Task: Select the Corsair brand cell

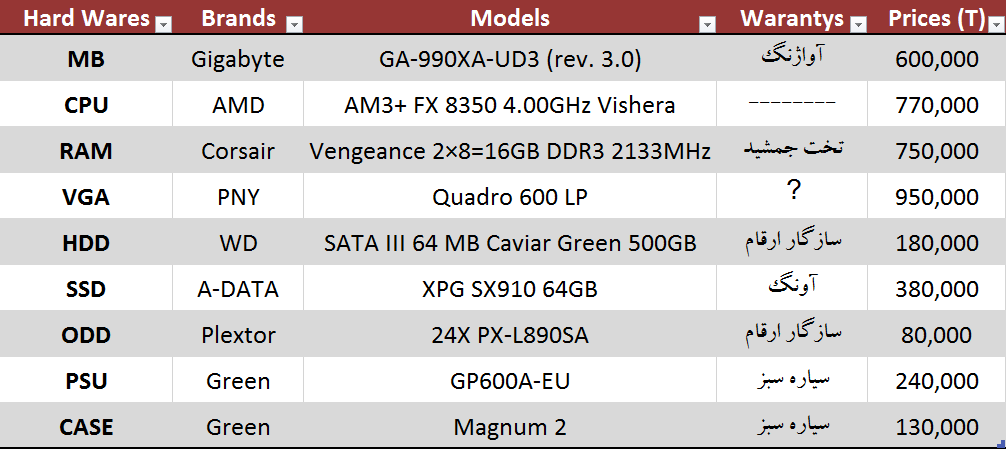Action: 237,151
